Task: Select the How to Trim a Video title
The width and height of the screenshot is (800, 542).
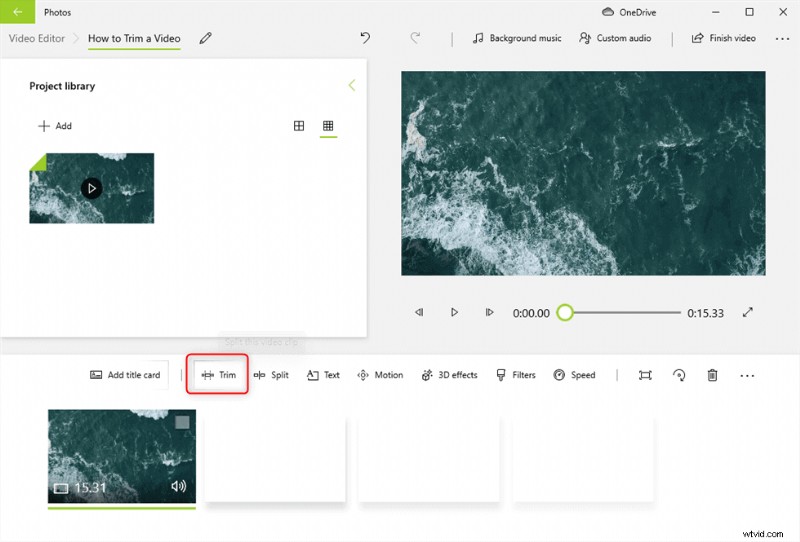Action: pyautogui.click(x=134, y=38)
